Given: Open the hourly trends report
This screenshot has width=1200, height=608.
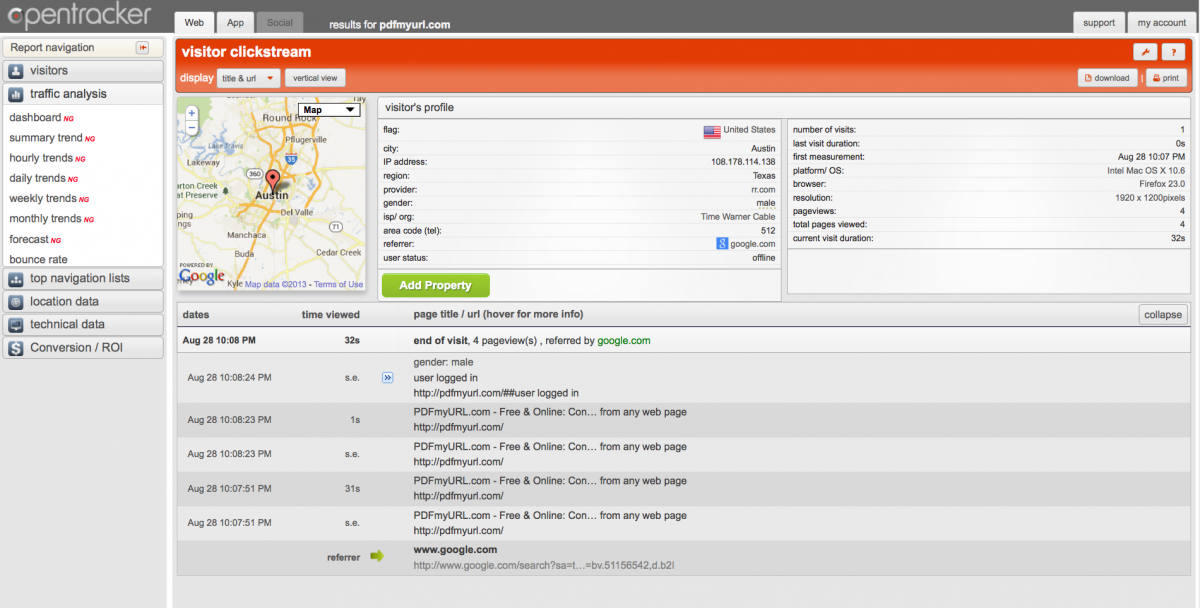Looking at the screenshot, I should [x=41, y=158].
